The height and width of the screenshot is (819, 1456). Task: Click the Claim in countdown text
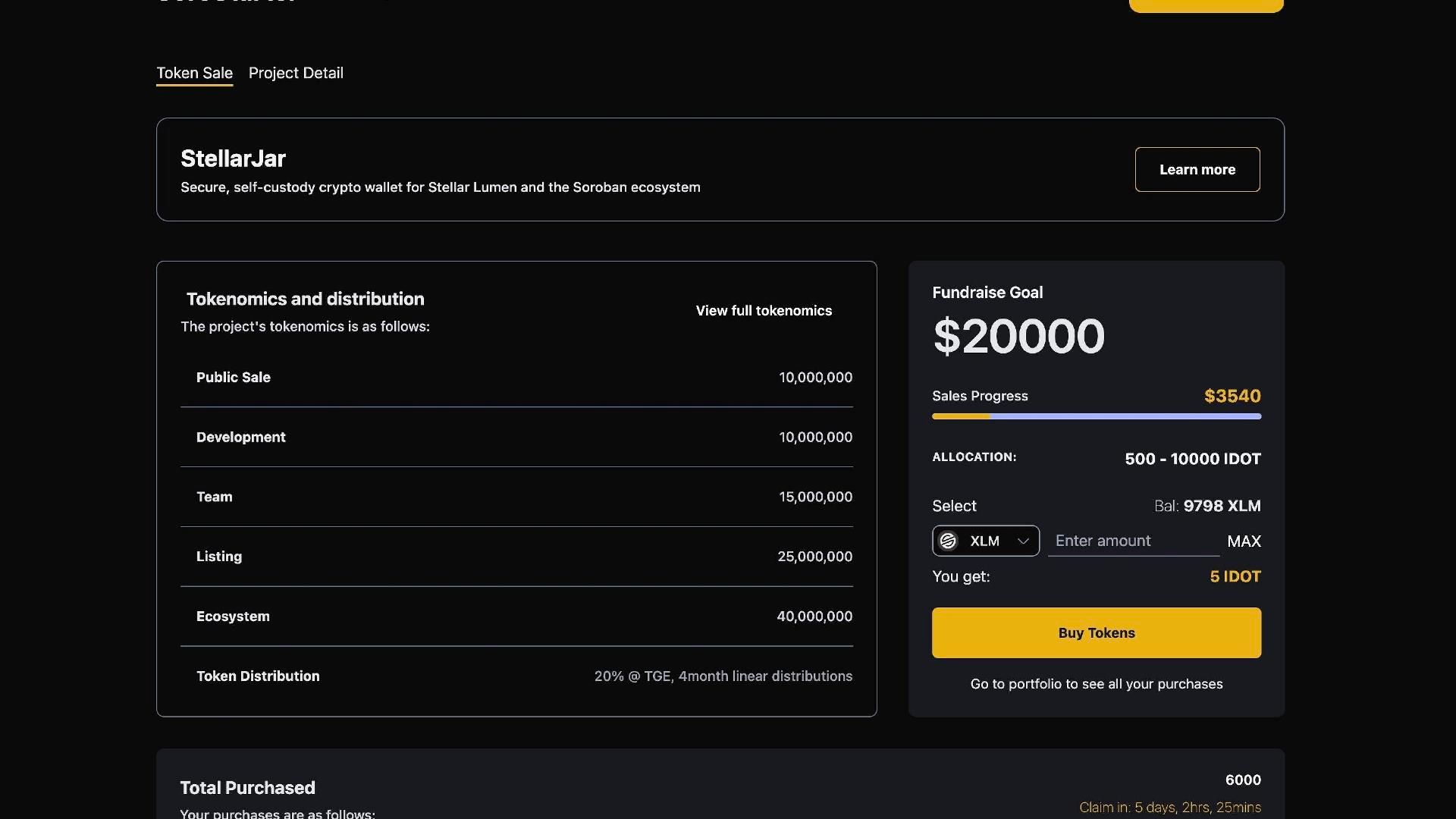pyautogui.click(x=1169, y=807)
